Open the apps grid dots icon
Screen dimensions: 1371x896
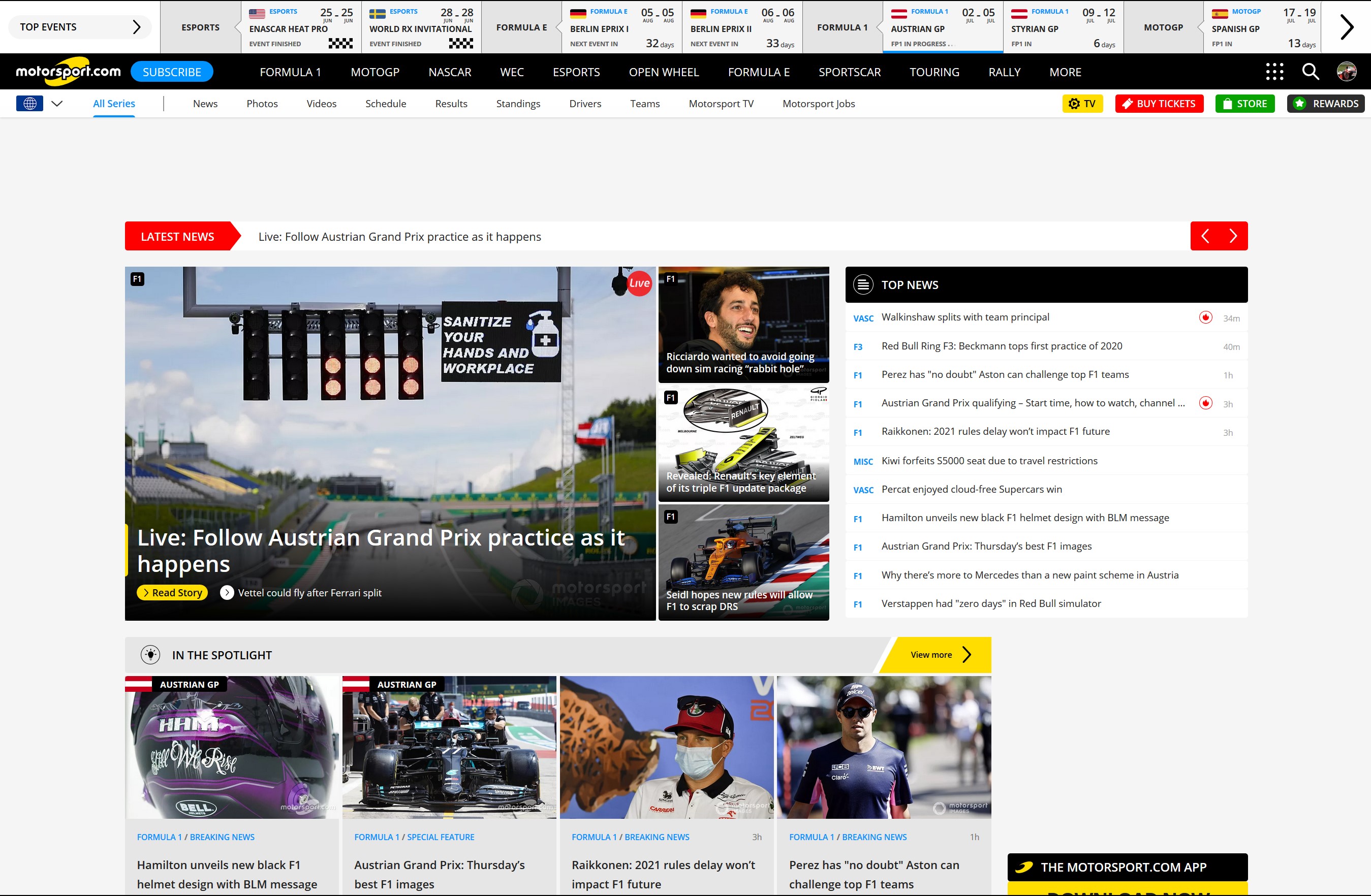1274,72
